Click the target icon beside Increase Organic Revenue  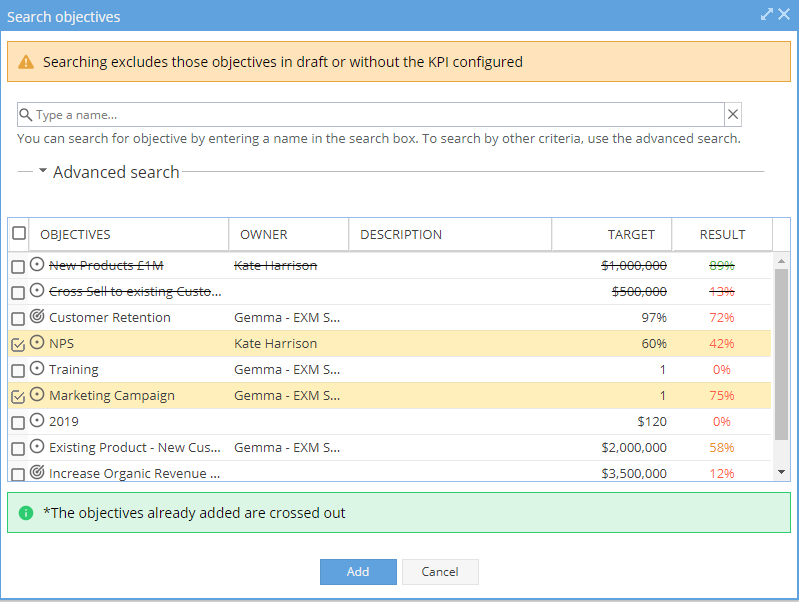37,473
